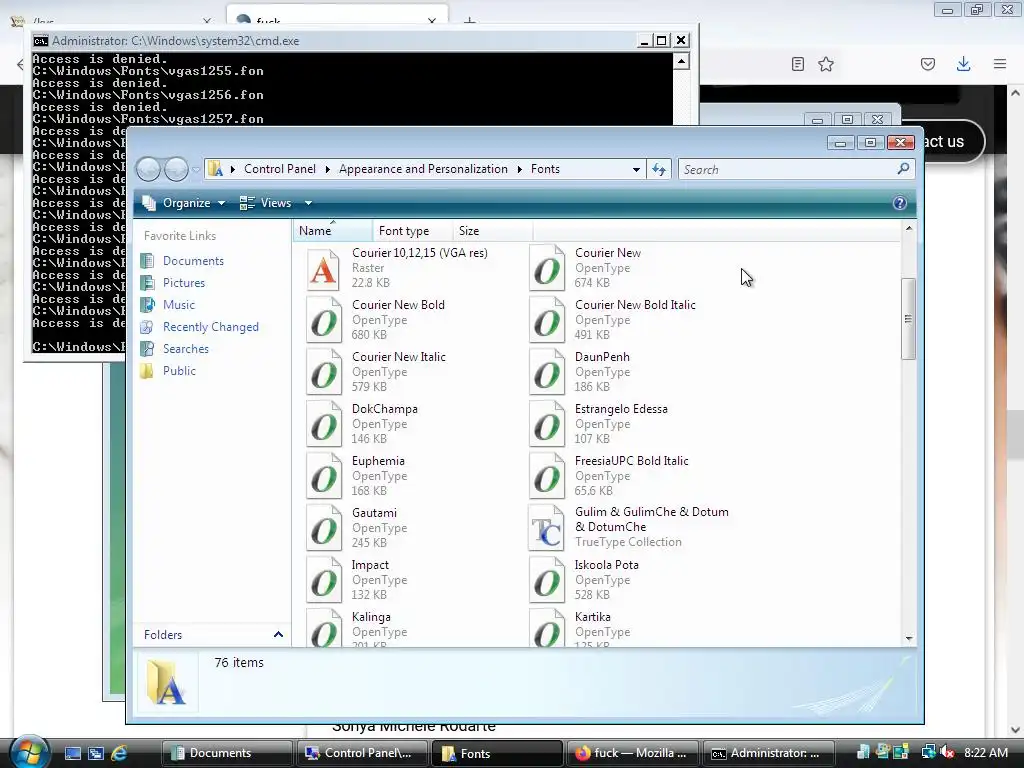Open the Courier 10,12,15 (VGA res) raster font icon
The height and width of the screenshot is (768, 1024).
323,268
